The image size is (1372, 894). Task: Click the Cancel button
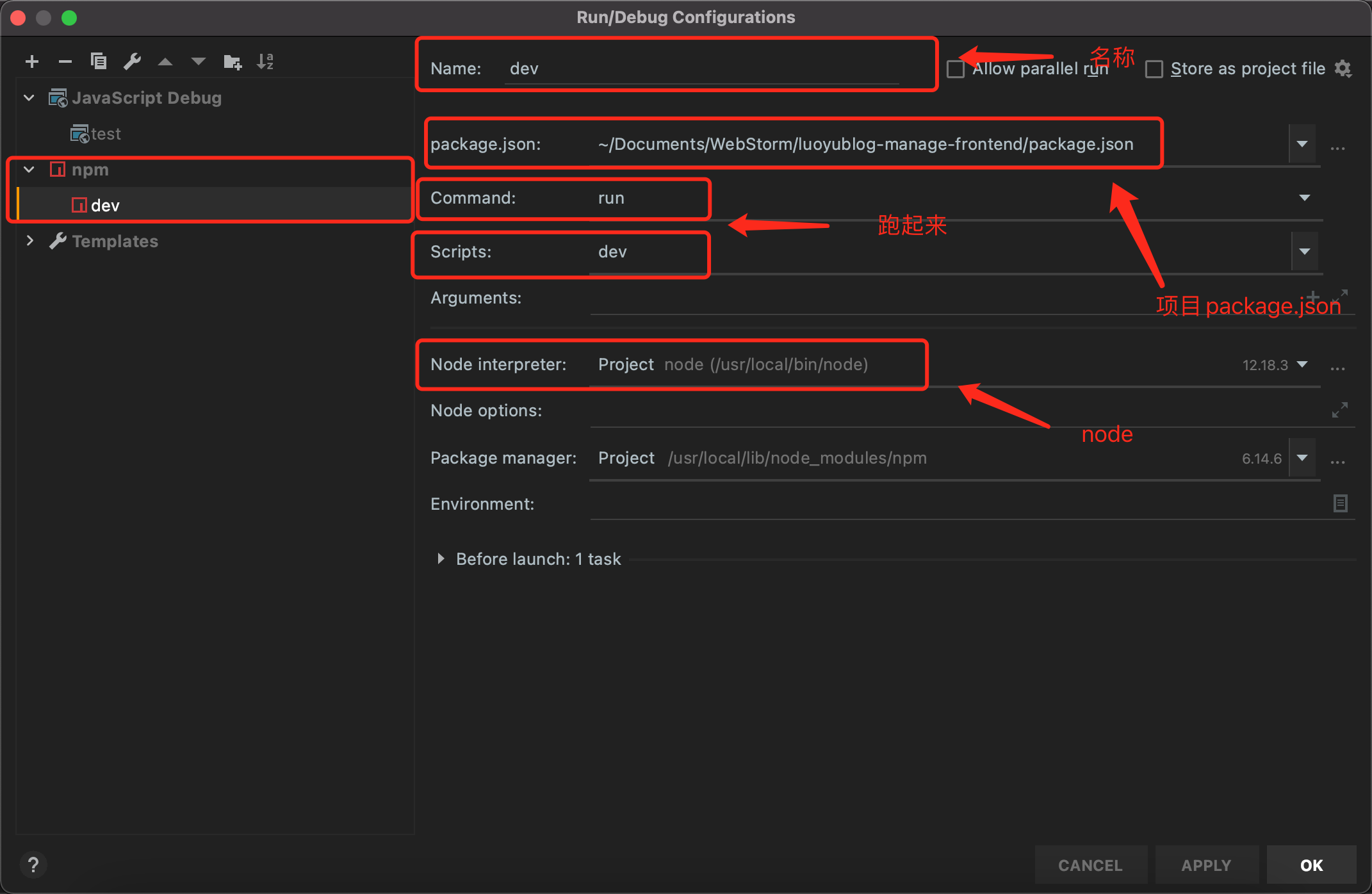(x=1090, y=865)
